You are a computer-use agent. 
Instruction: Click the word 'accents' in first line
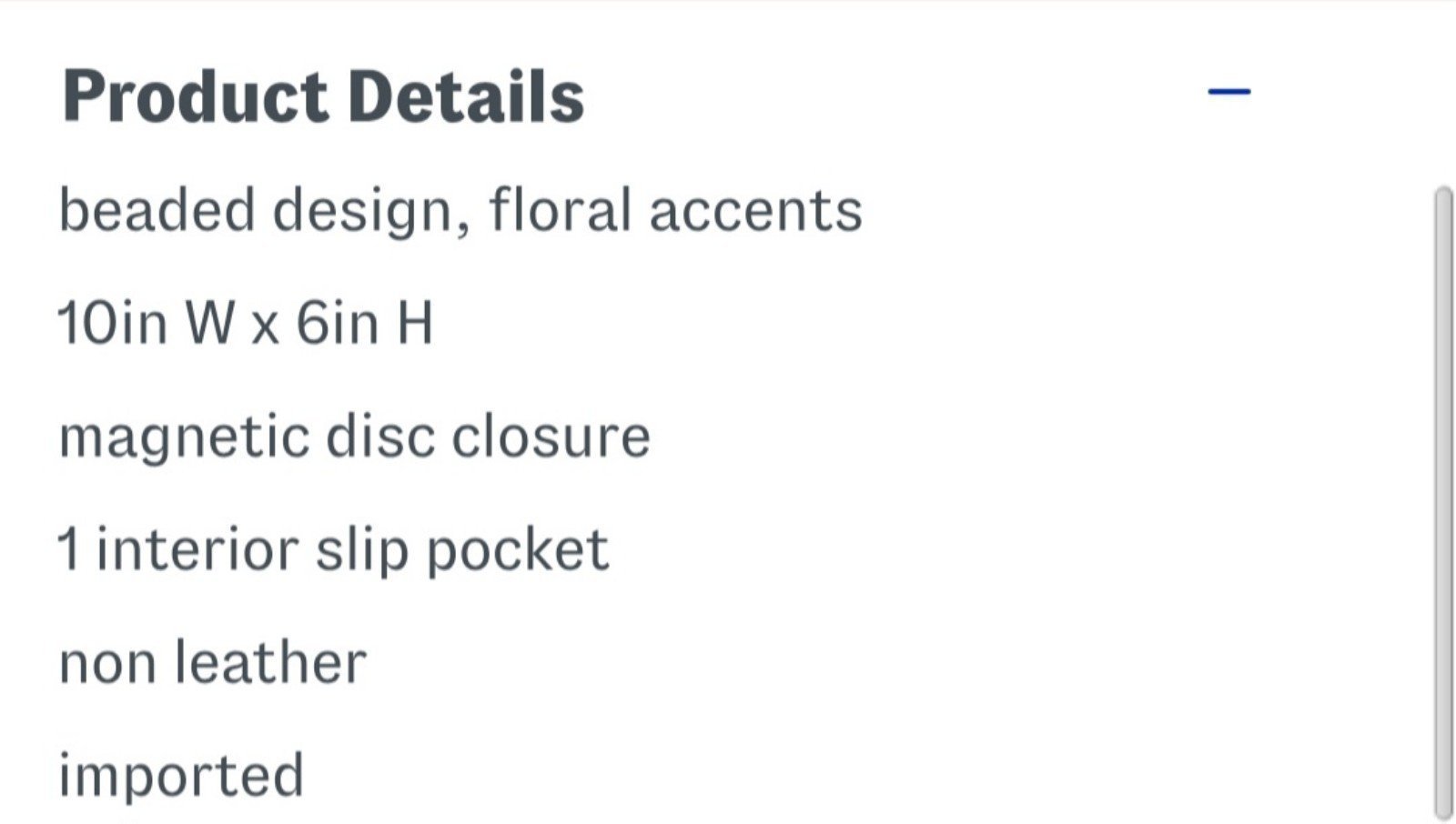coord(756,211)
